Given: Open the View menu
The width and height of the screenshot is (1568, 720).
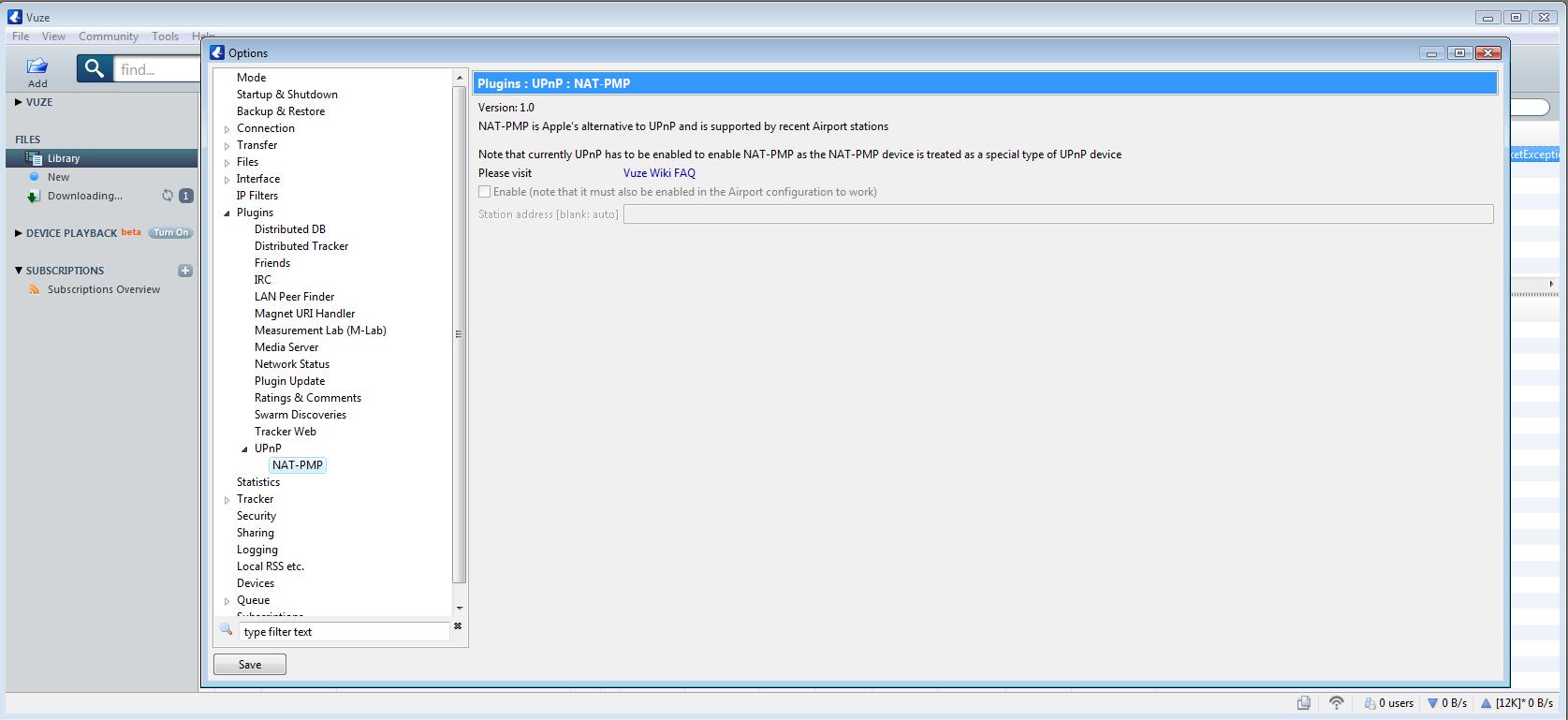Looking at the screenshot, I should click(53, 37).
